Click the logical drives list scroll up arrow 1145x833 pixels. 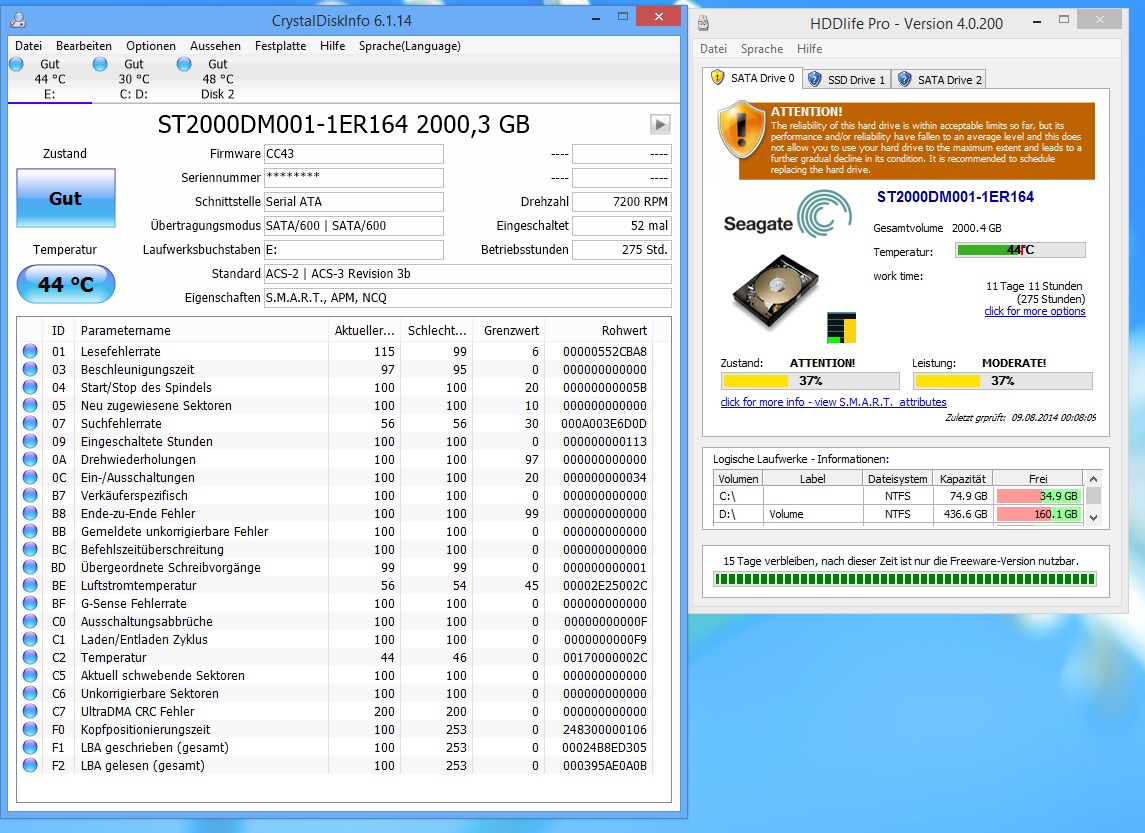coord(1093,479)
